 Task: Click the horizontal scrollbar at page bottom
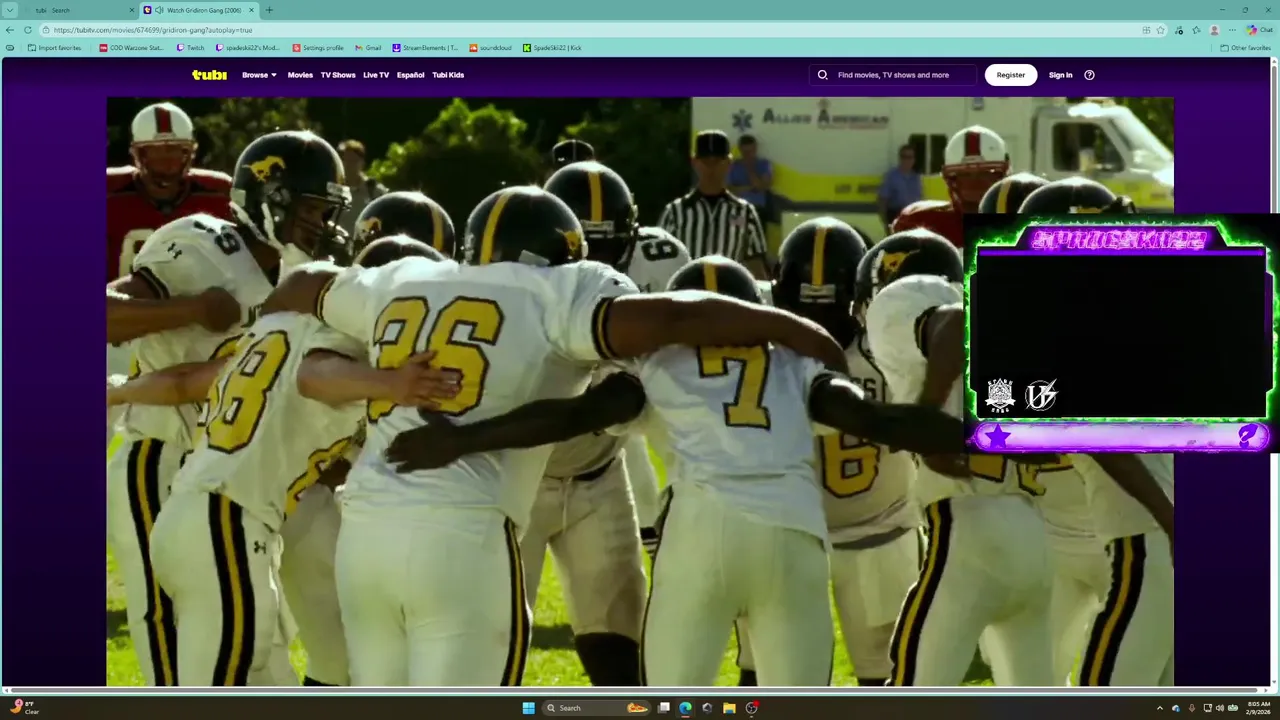pyautogui.click(x=636, y=690)
